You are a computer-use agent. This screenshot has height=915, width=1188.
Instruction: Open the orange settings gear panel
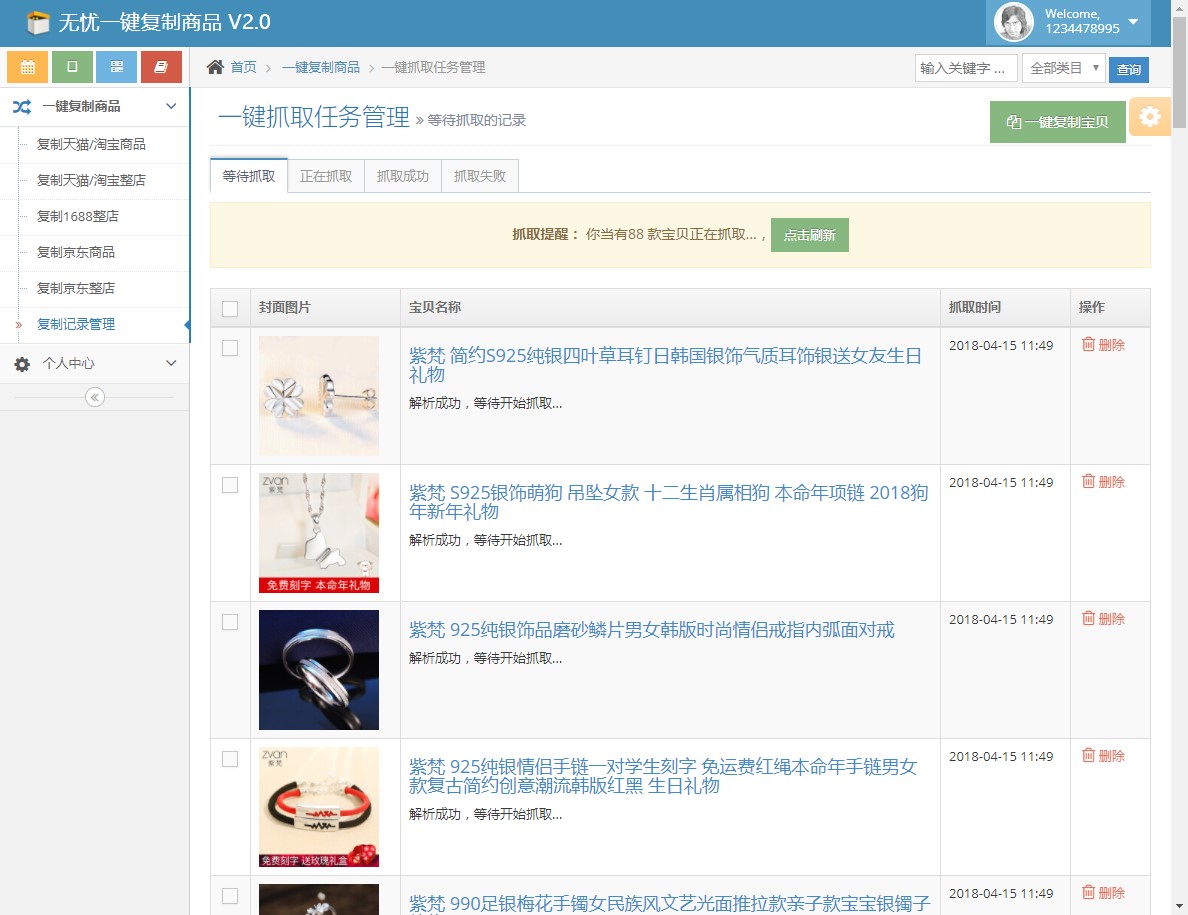pos(1149,117)
